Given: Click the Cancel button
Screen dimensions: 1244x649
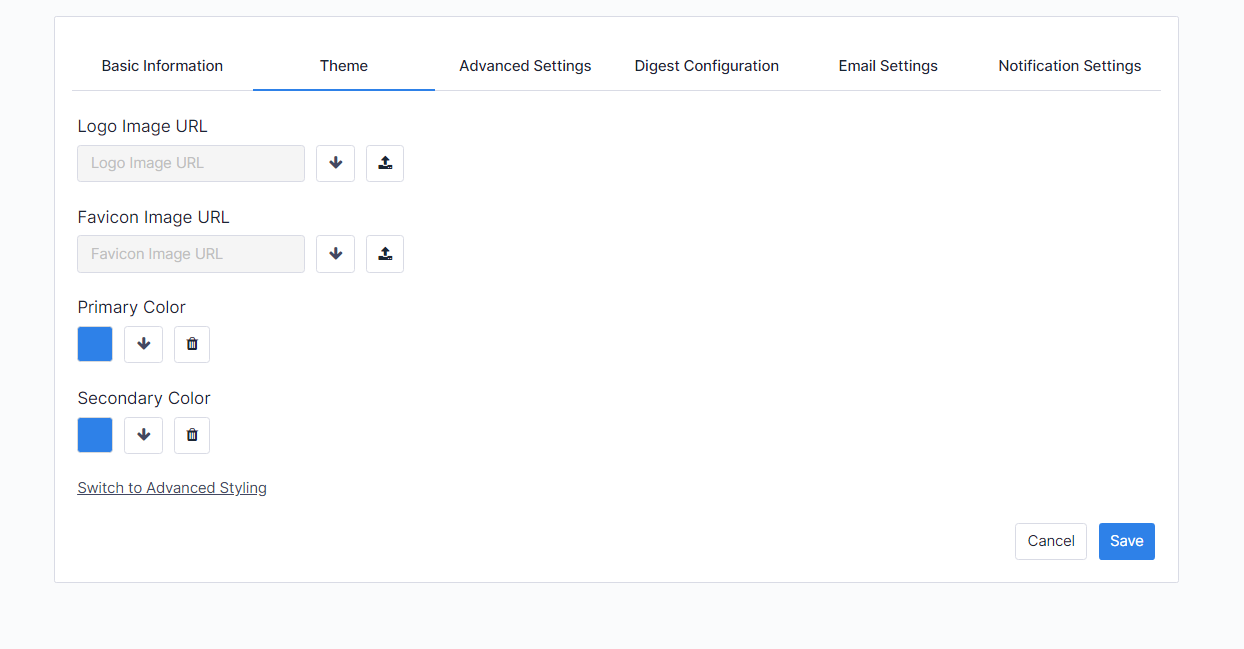Looking at the screenshot, I should point(1050,541).
